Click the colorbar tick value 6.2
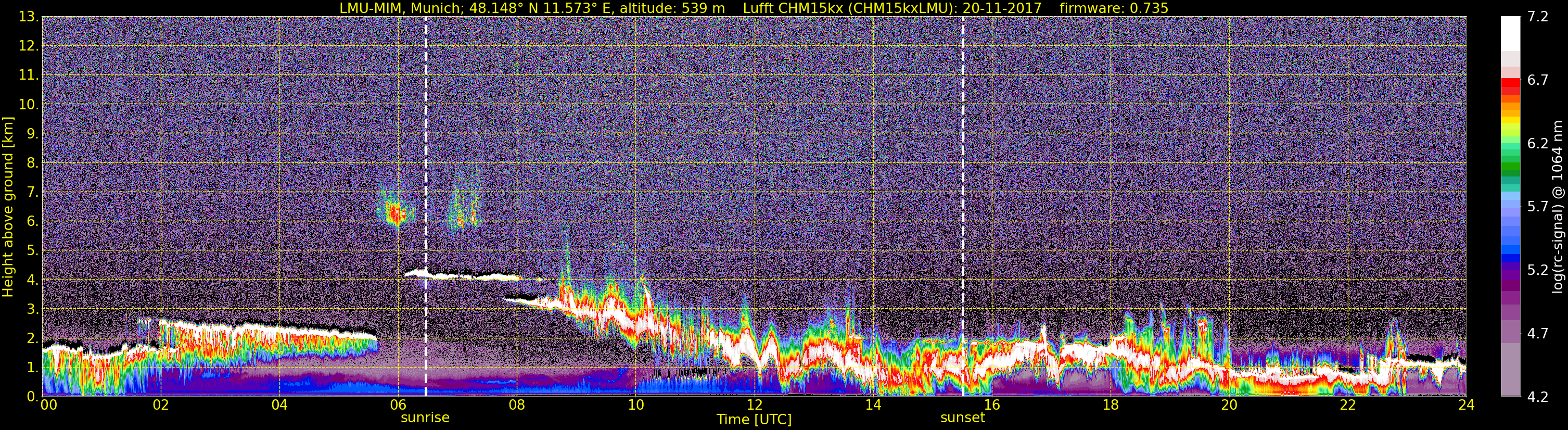Screen dimensions: 1568x430 click(1538, 144)
